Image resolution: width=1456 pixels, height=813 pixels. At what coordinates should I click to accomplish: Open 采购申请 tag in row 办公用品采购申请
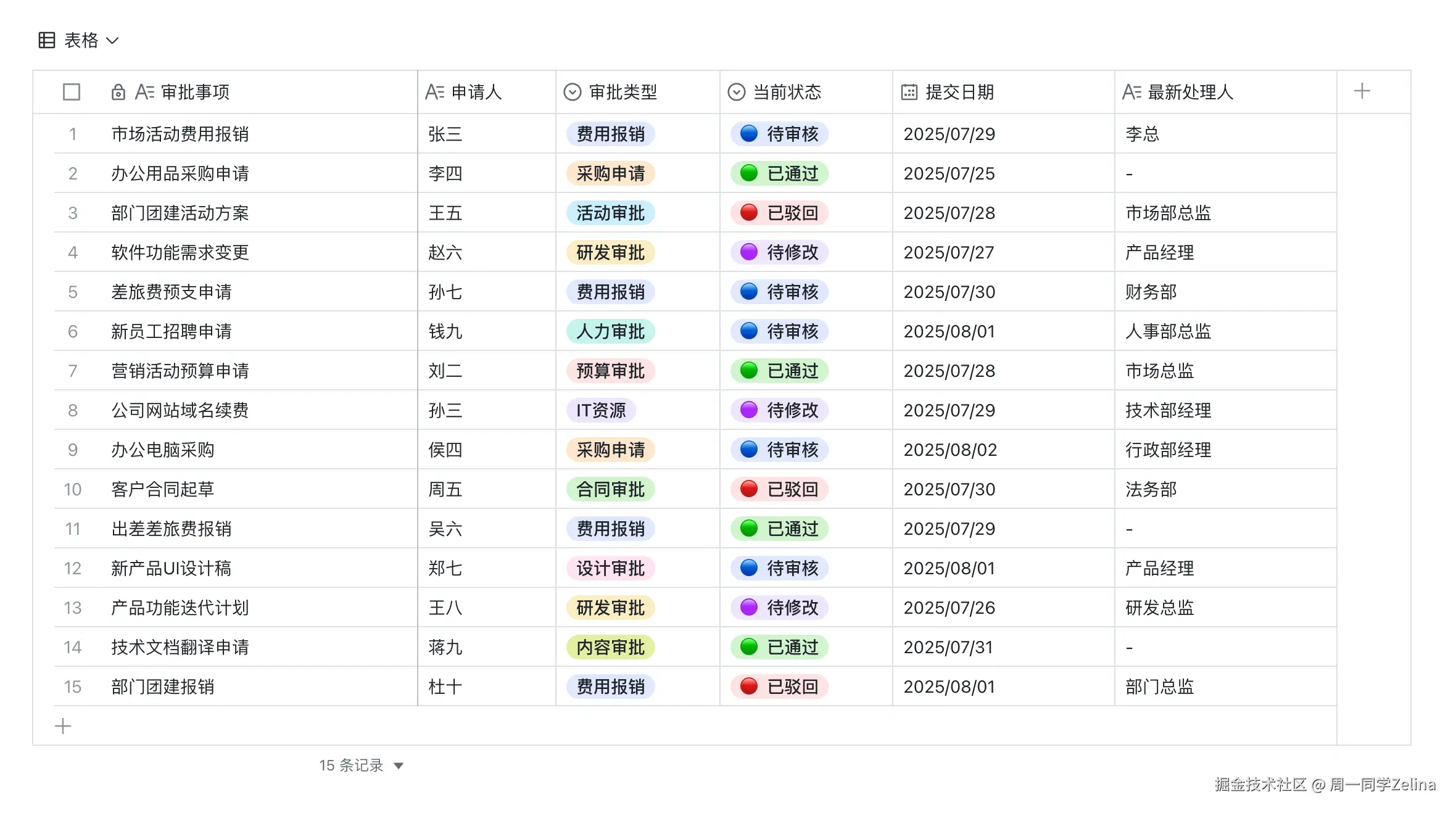611,173
